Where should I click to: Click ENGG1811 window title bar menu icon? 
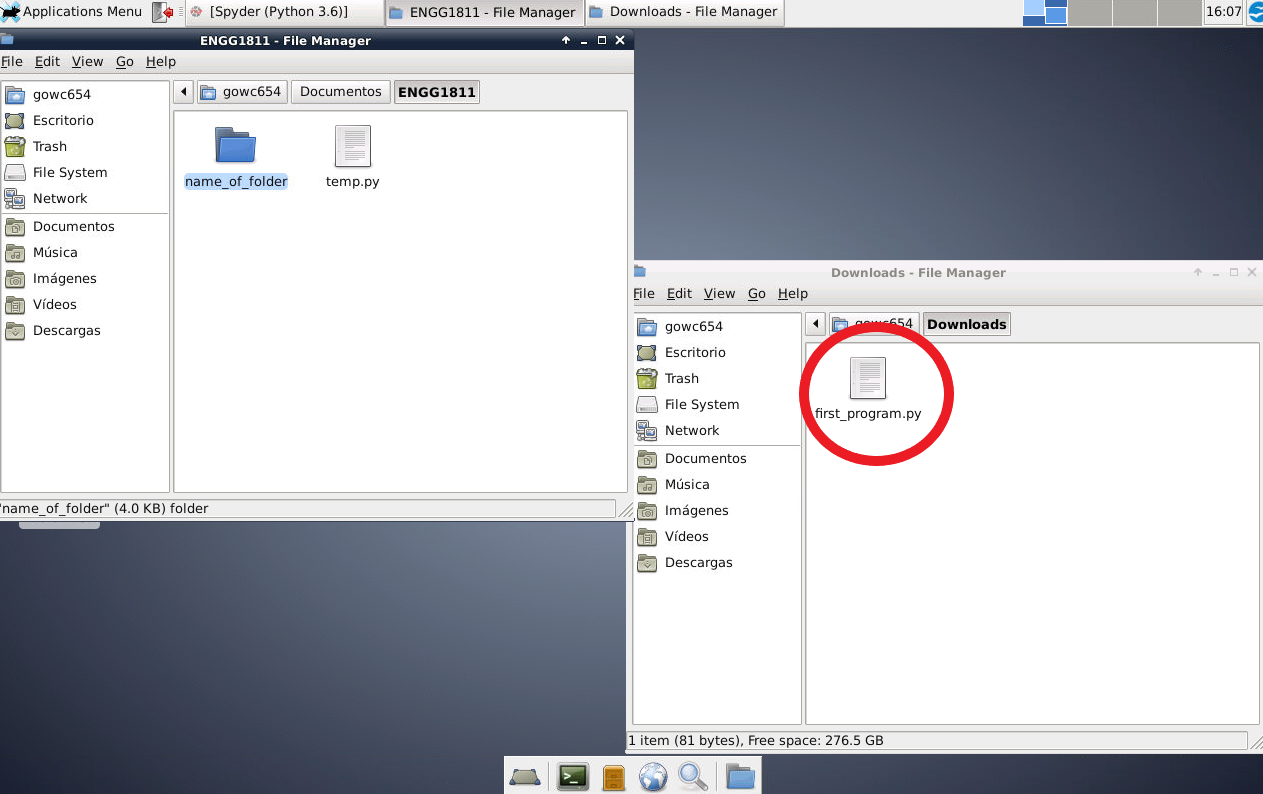pos(7,40)
